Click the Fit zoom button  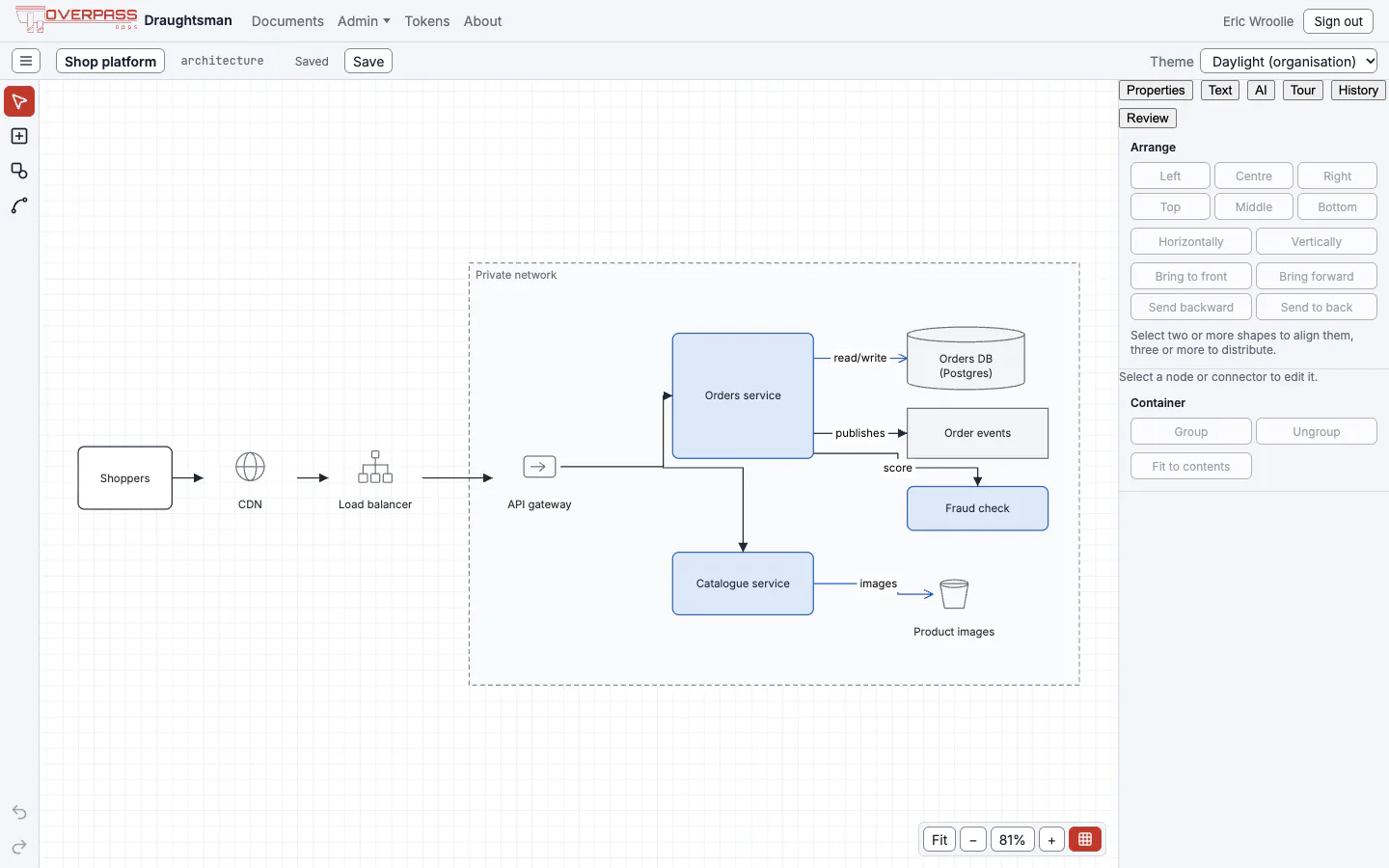coord(940,839)
